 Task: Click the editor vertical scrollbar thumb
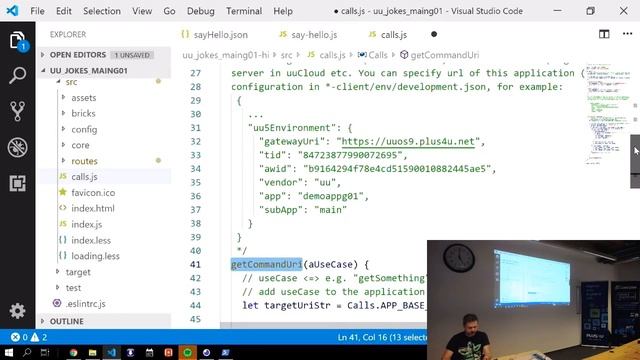click(635, 161)
